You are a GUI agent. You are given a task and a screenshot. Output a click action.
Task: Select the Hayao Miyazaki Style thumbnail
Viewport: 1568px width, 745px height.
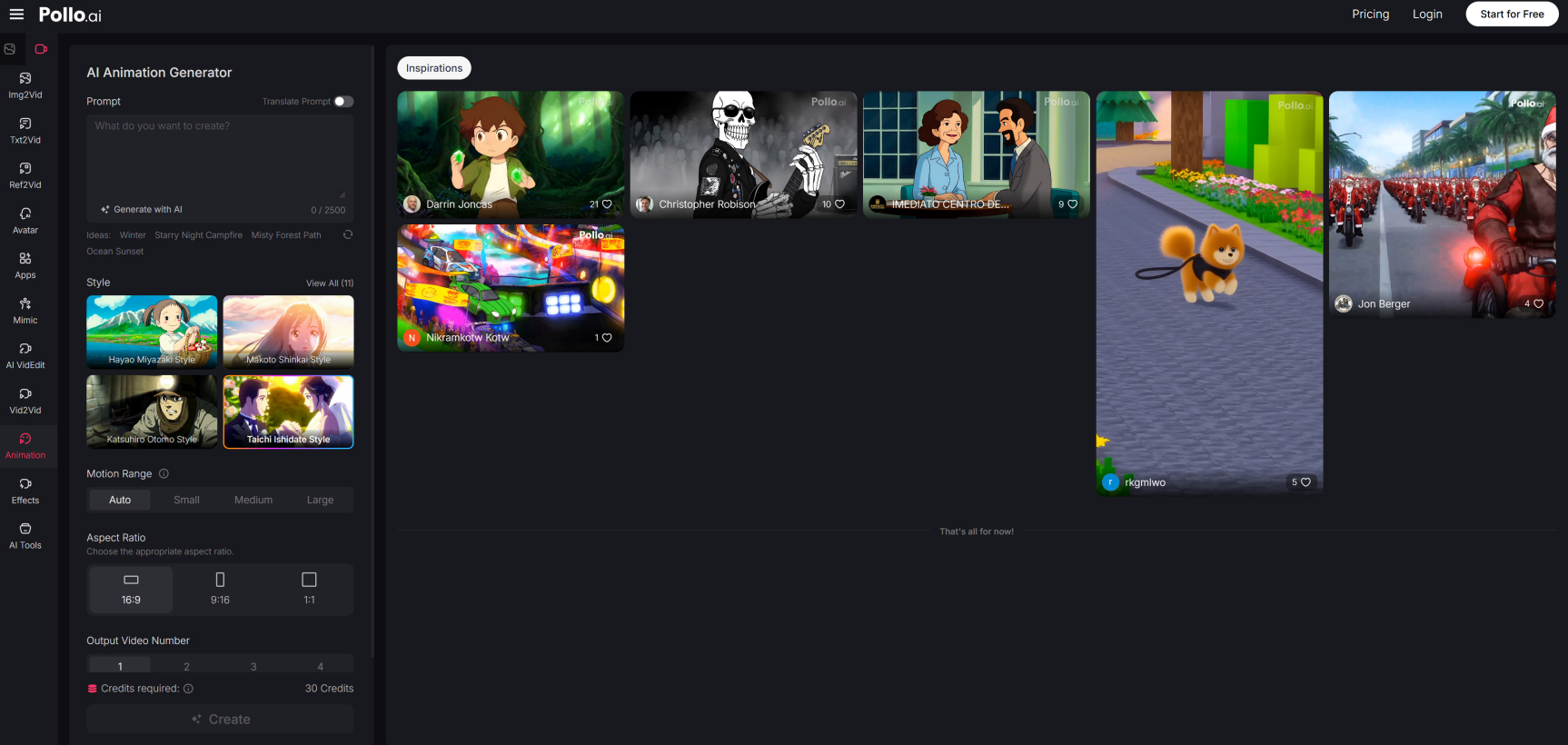click(x=152, y=331)
